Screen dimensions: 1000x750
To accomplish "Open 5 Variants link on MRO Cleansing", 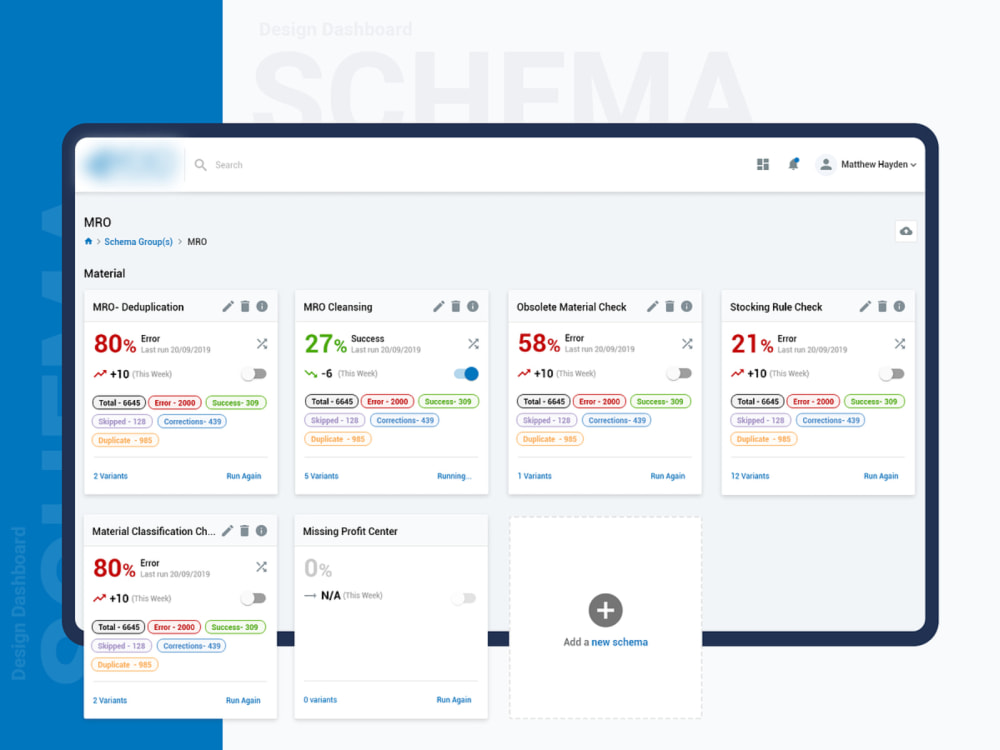I will pos(321,476).
